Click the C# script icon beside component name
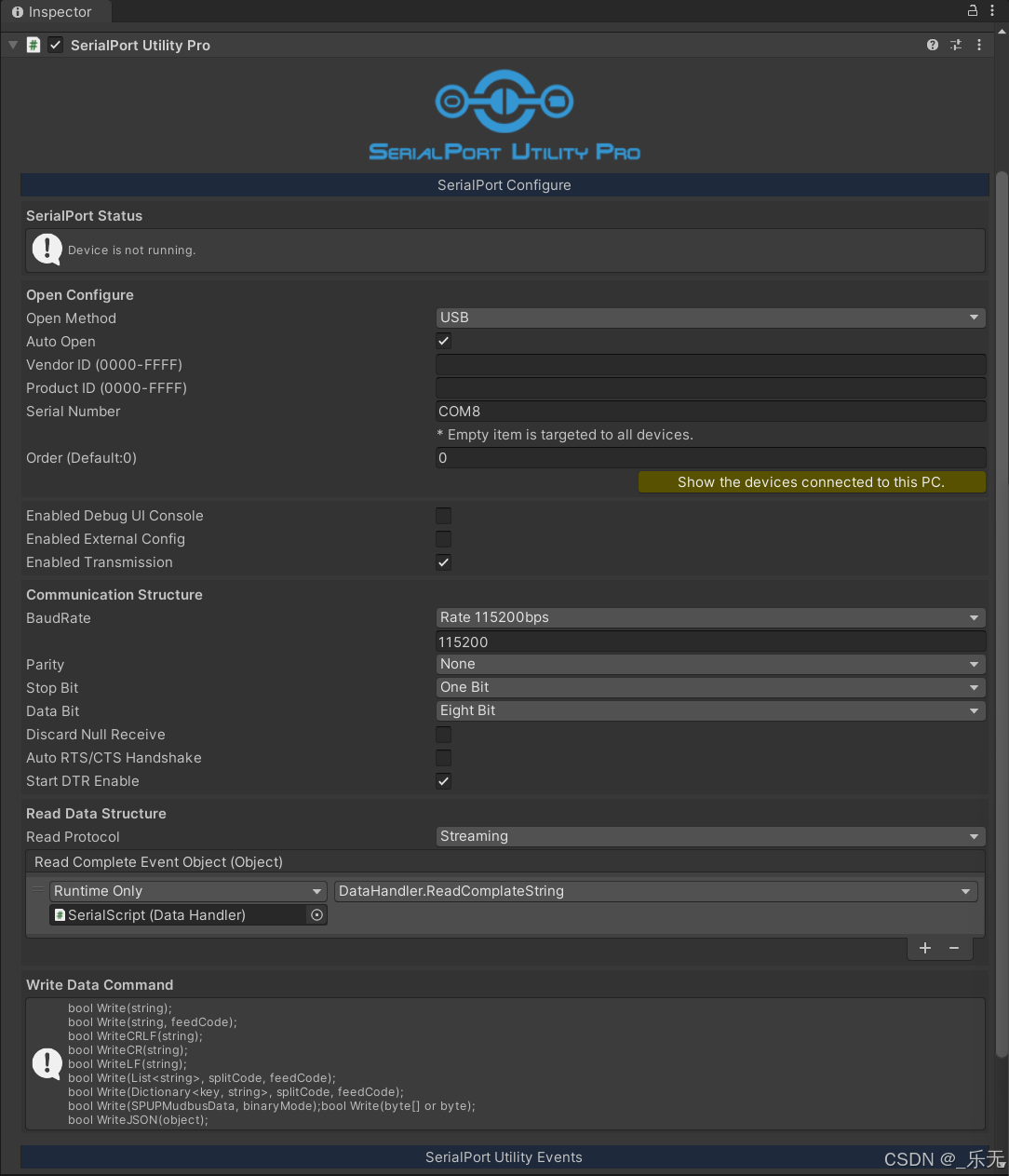The height and width of the screenshot is (1176, 1009). click(x=34, y=45)
